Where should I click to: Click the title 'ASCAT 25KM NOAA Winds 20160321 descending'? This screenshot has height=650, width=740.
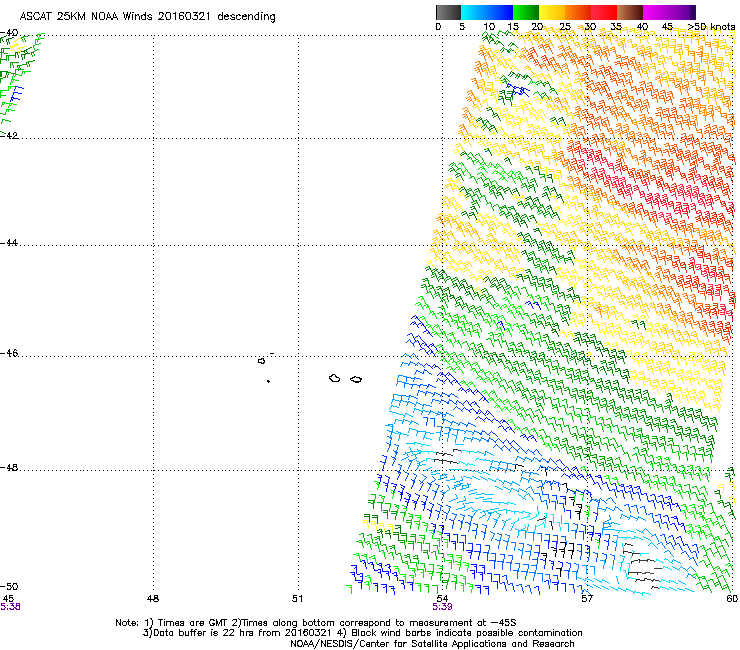pyautogui.click(x=147, y=16)
